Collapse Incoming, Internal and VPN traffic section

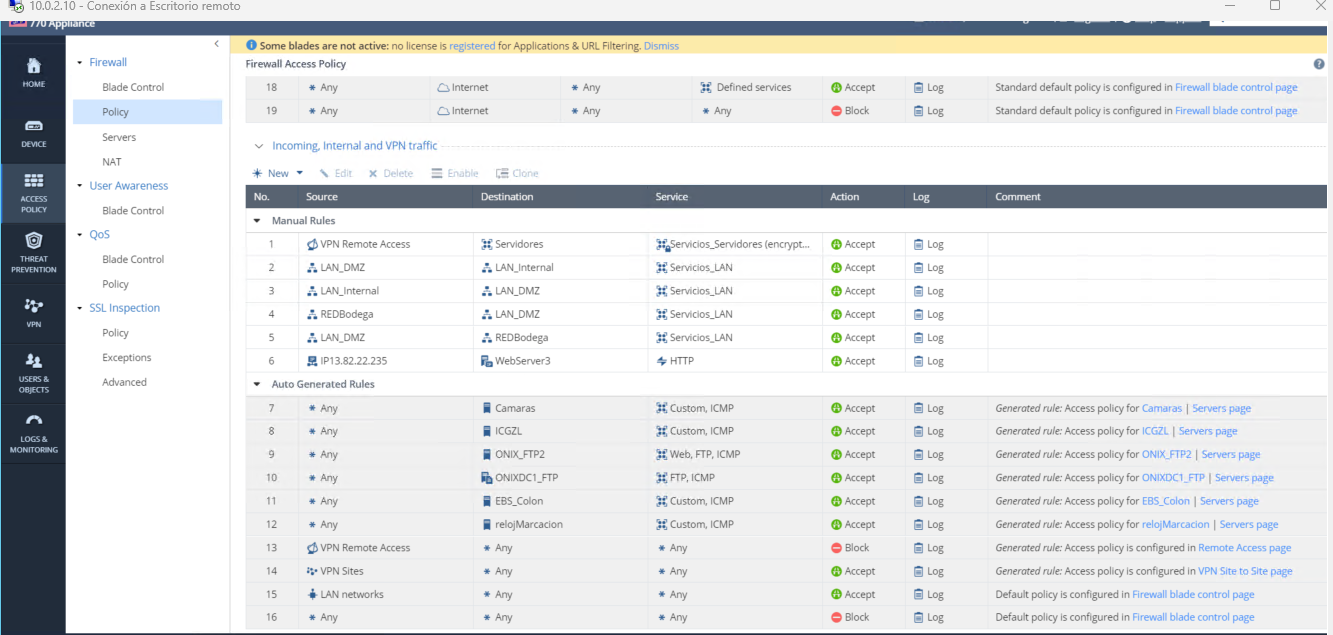click(x=259, y=146)
